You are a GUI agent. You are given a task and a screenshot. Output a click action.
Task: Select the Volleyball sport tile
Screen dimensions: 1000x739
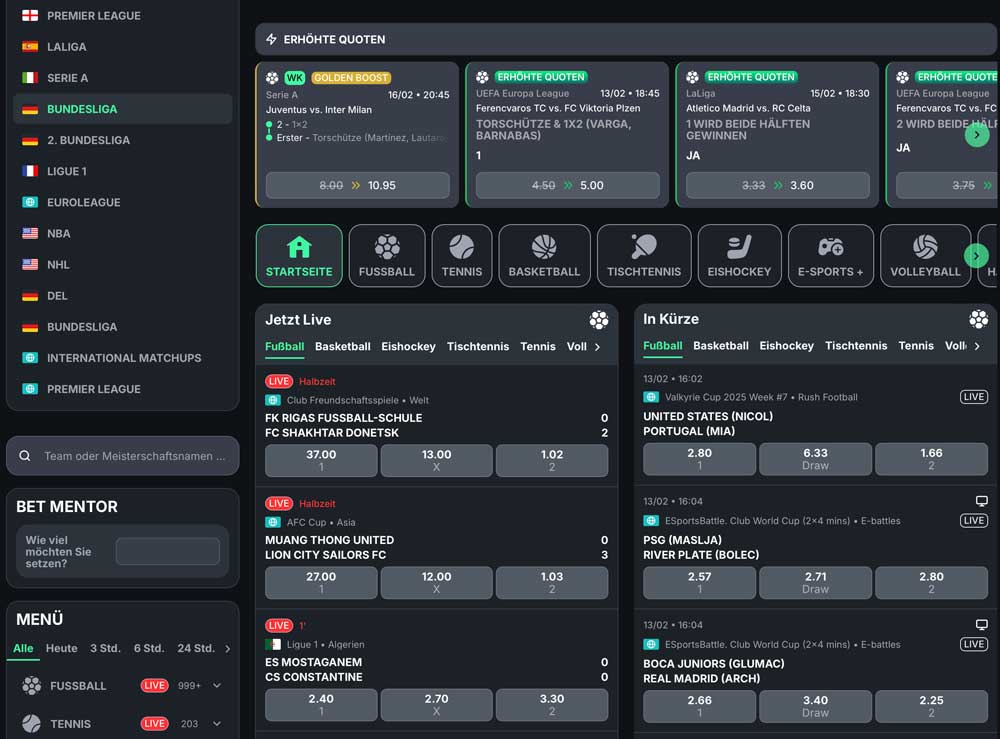tap(925, 256)
